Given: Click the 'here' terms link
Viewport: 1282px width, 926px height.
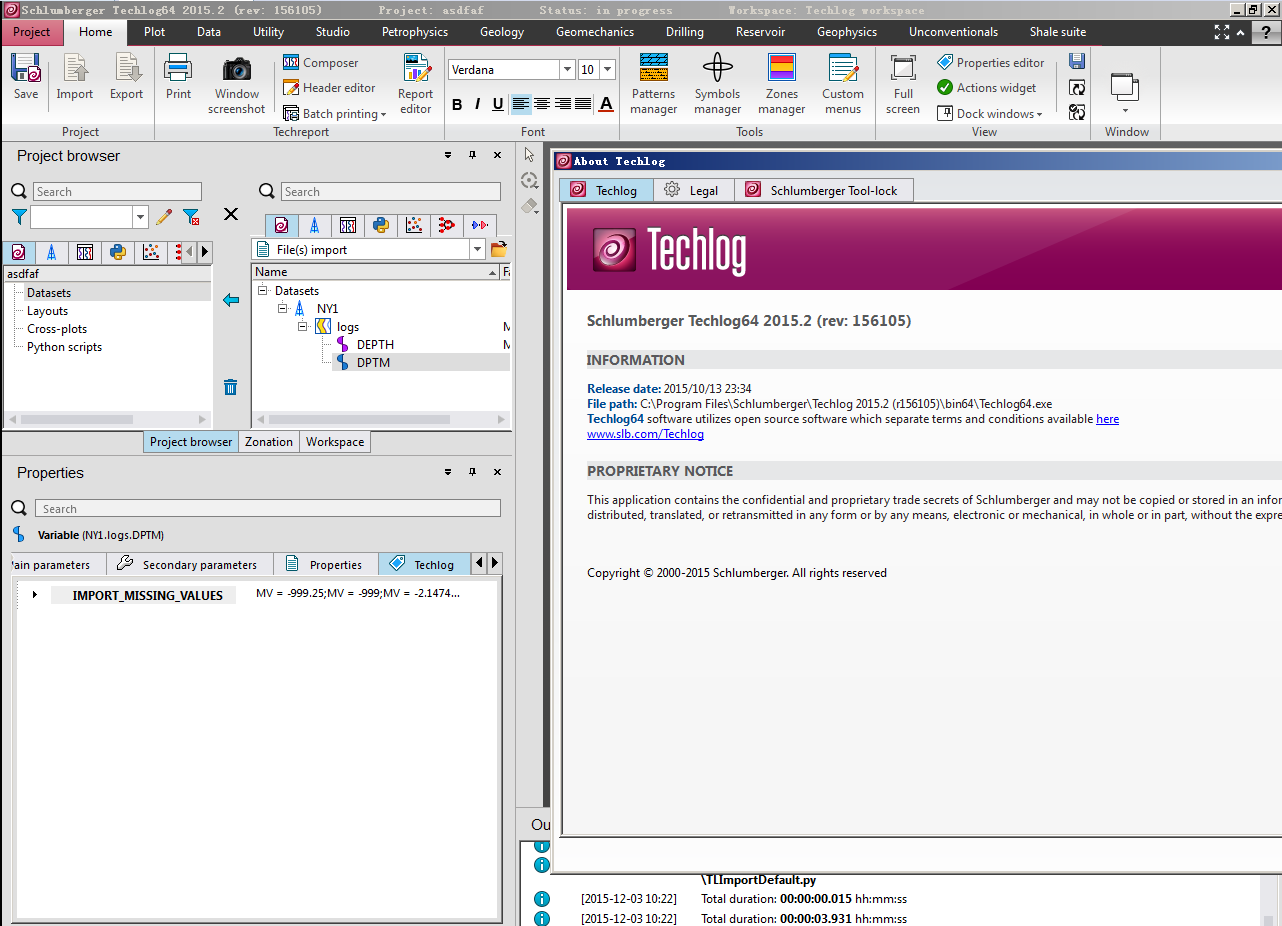Looking at the screenshot, I should (1107, 419).
